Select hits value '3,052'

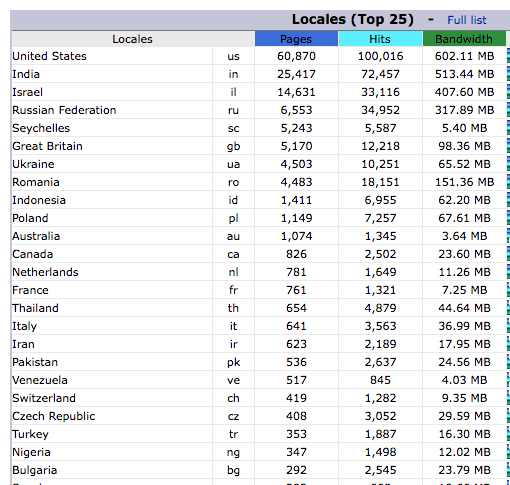click(380, 416)
